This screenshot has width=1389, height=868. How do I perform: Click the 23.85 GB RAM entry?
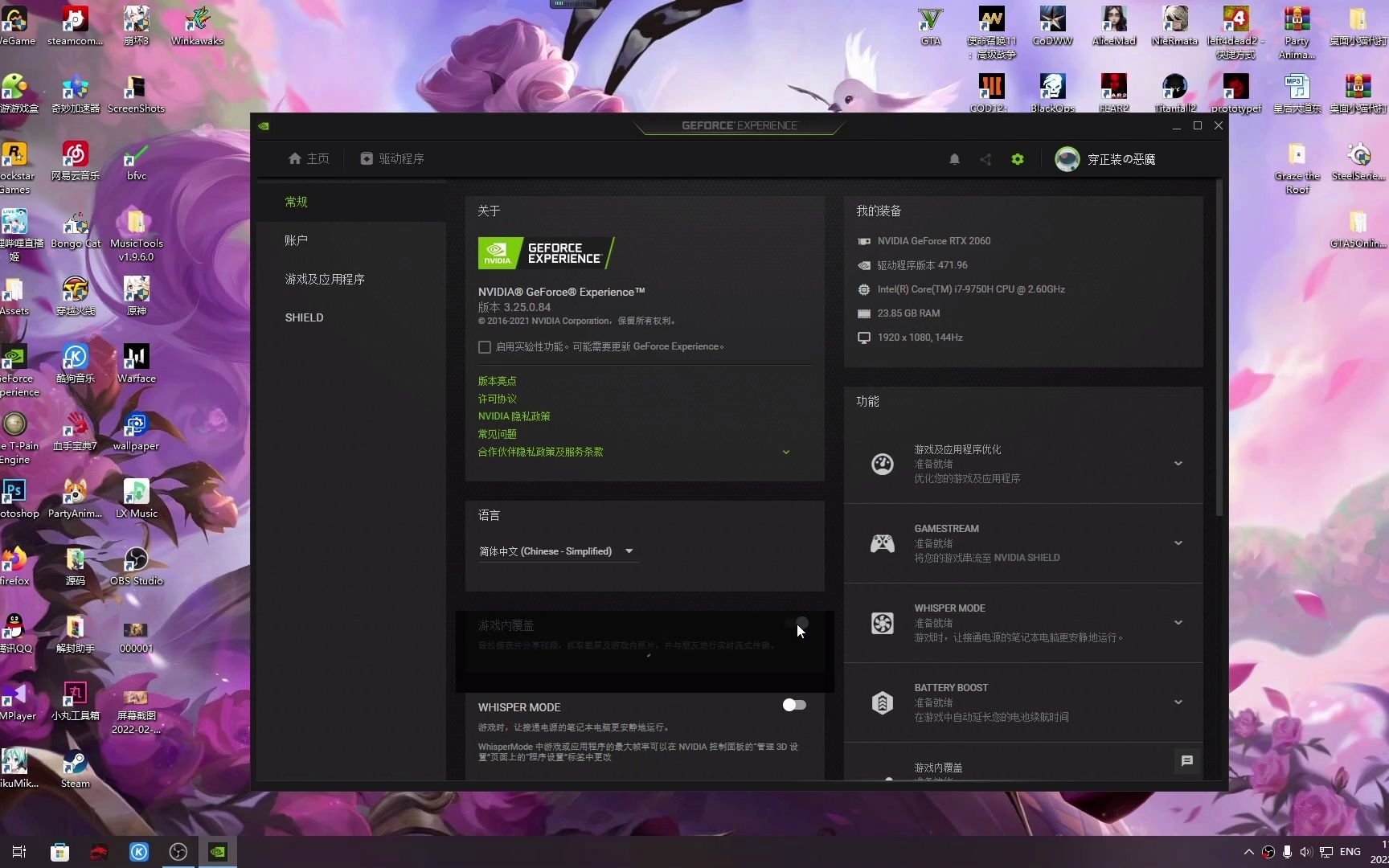click(908, 313)
